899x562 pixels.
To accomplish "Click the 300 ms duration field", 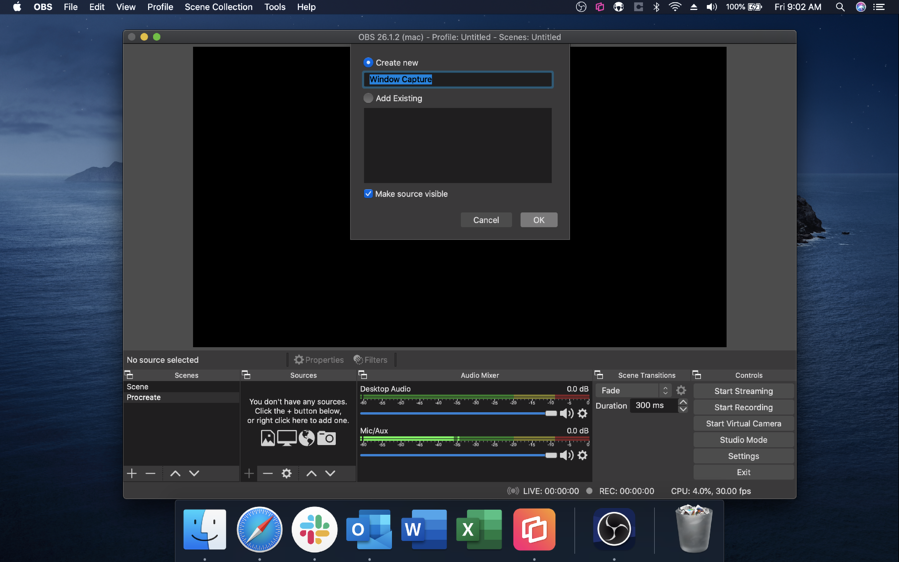I will [x=654, y=405].
